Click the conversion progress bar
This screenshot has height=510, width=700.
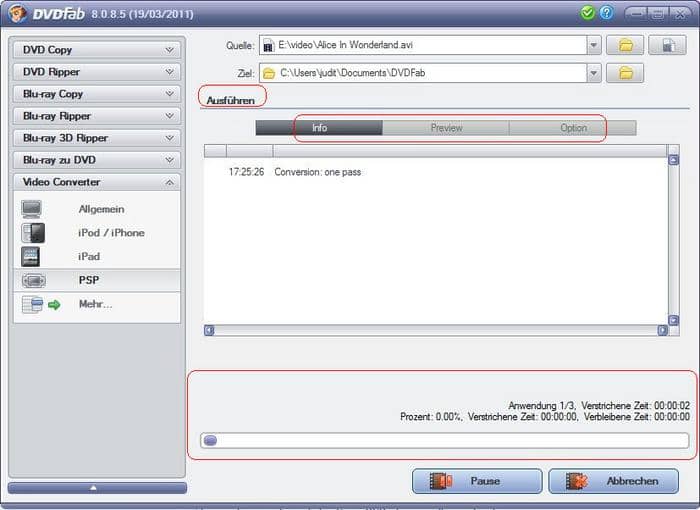click(444, 440)
